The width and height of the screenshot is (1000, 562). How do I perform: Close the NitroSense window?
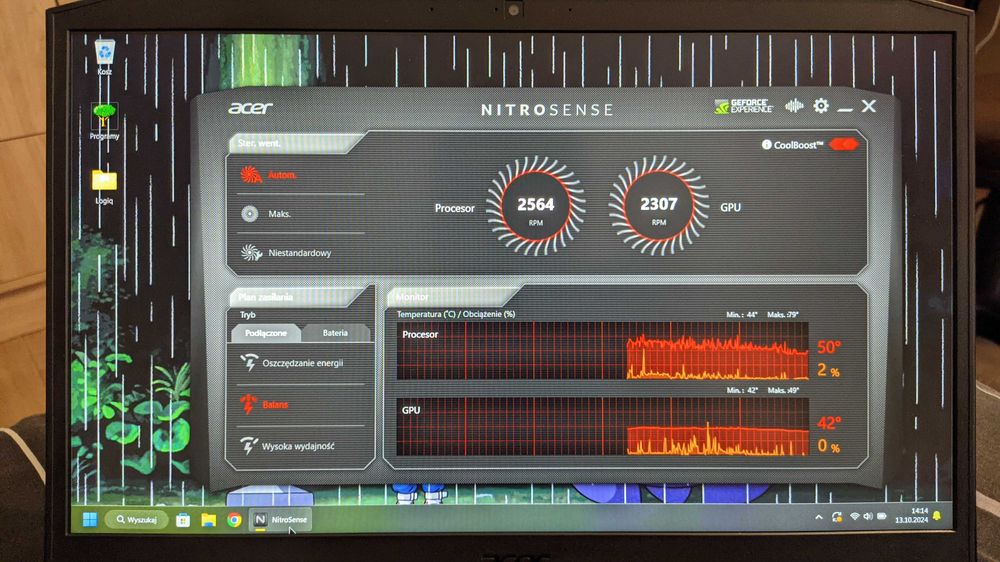[869, 106]
